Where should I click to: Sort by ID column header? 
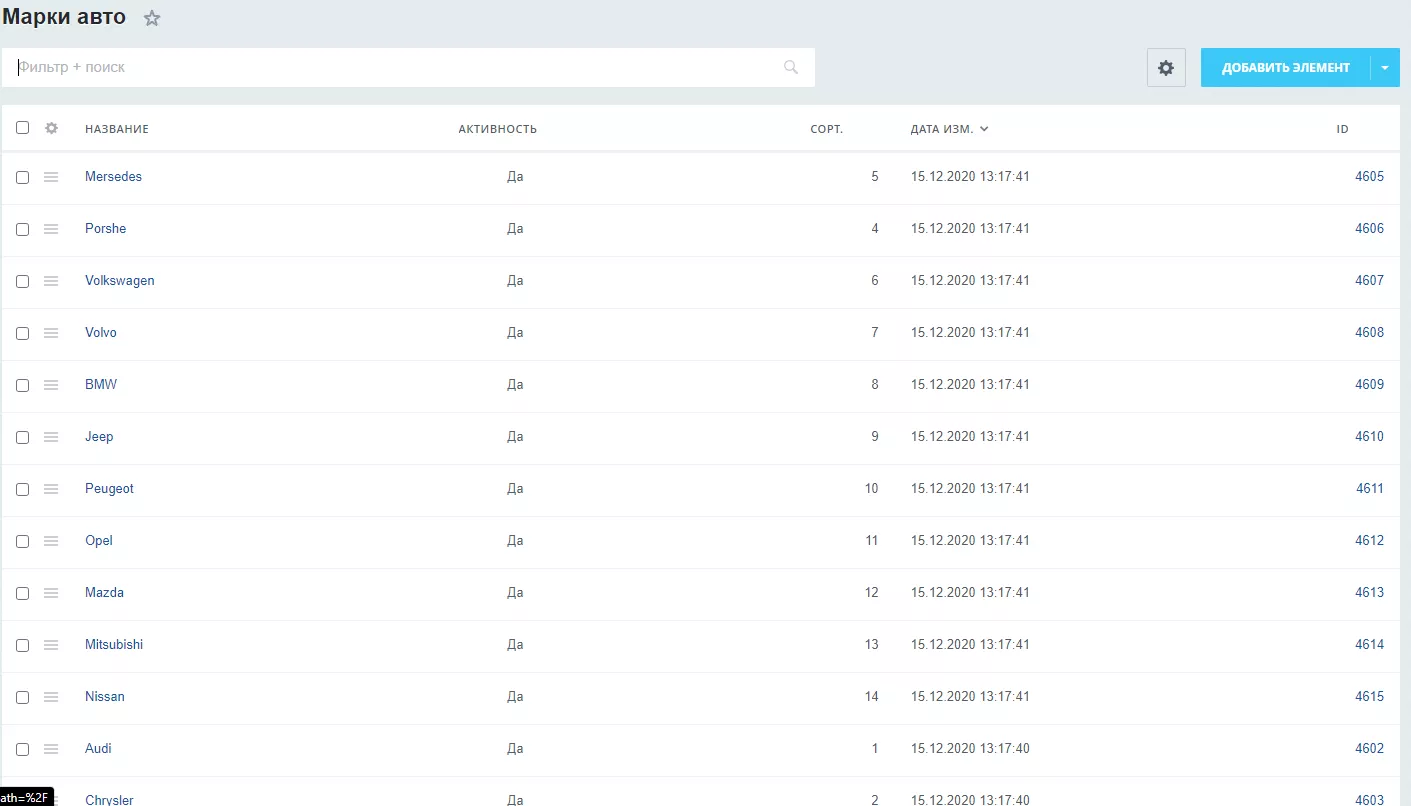point(1343,129)
